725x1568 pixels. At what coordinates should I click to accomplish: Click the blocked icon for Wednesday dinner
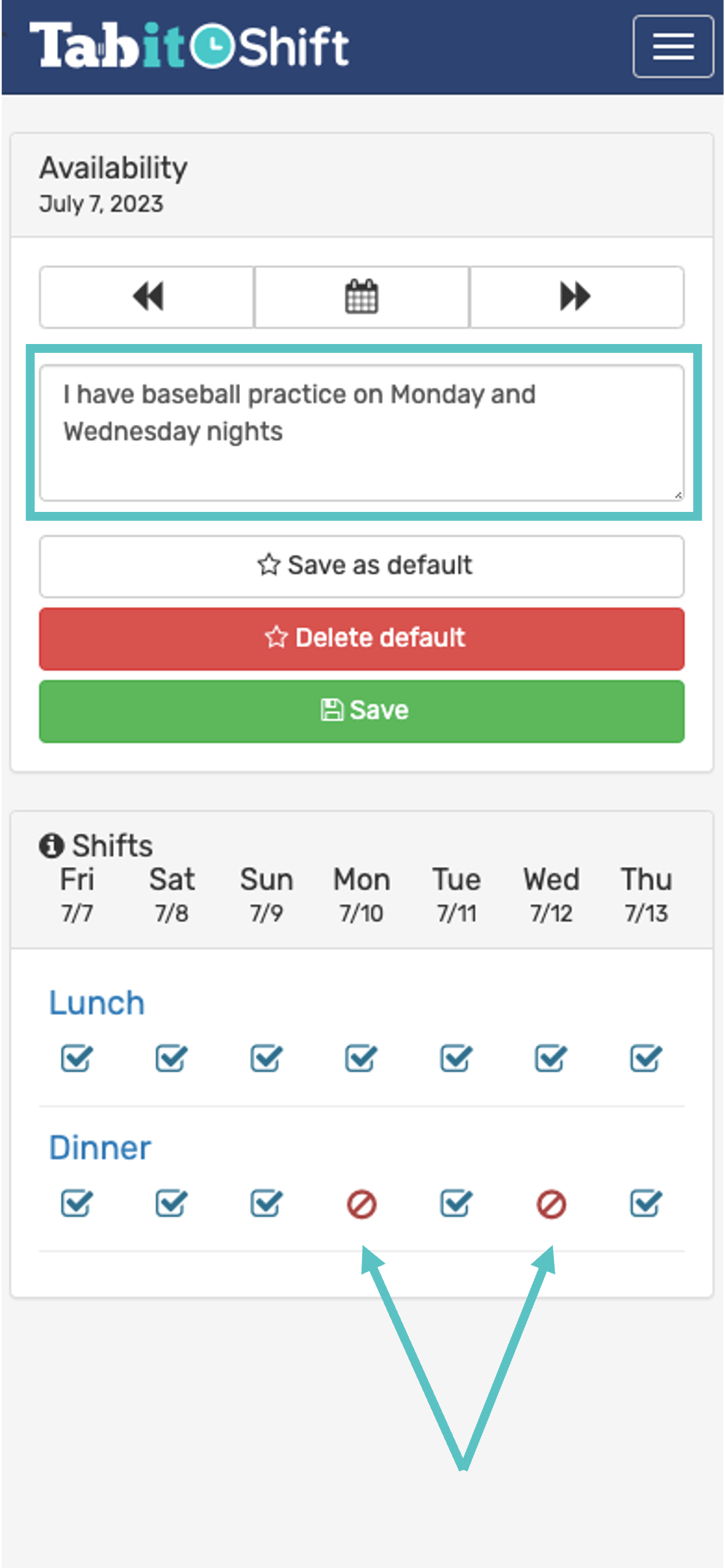[551, 1204]
